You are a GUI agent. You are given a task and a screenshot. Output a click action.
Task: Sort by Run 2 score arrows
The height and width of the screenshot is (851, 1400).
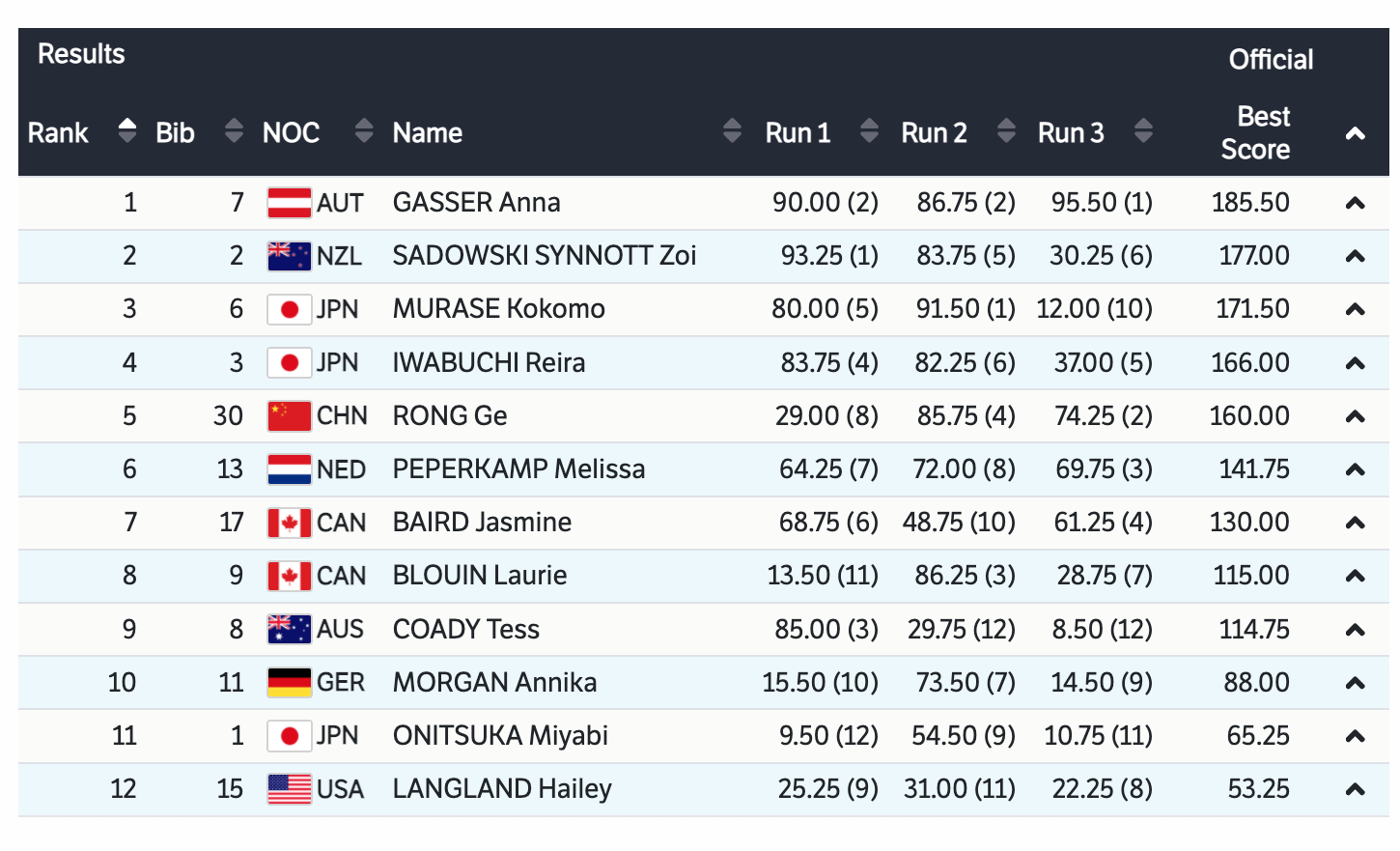coord(1006,131)
